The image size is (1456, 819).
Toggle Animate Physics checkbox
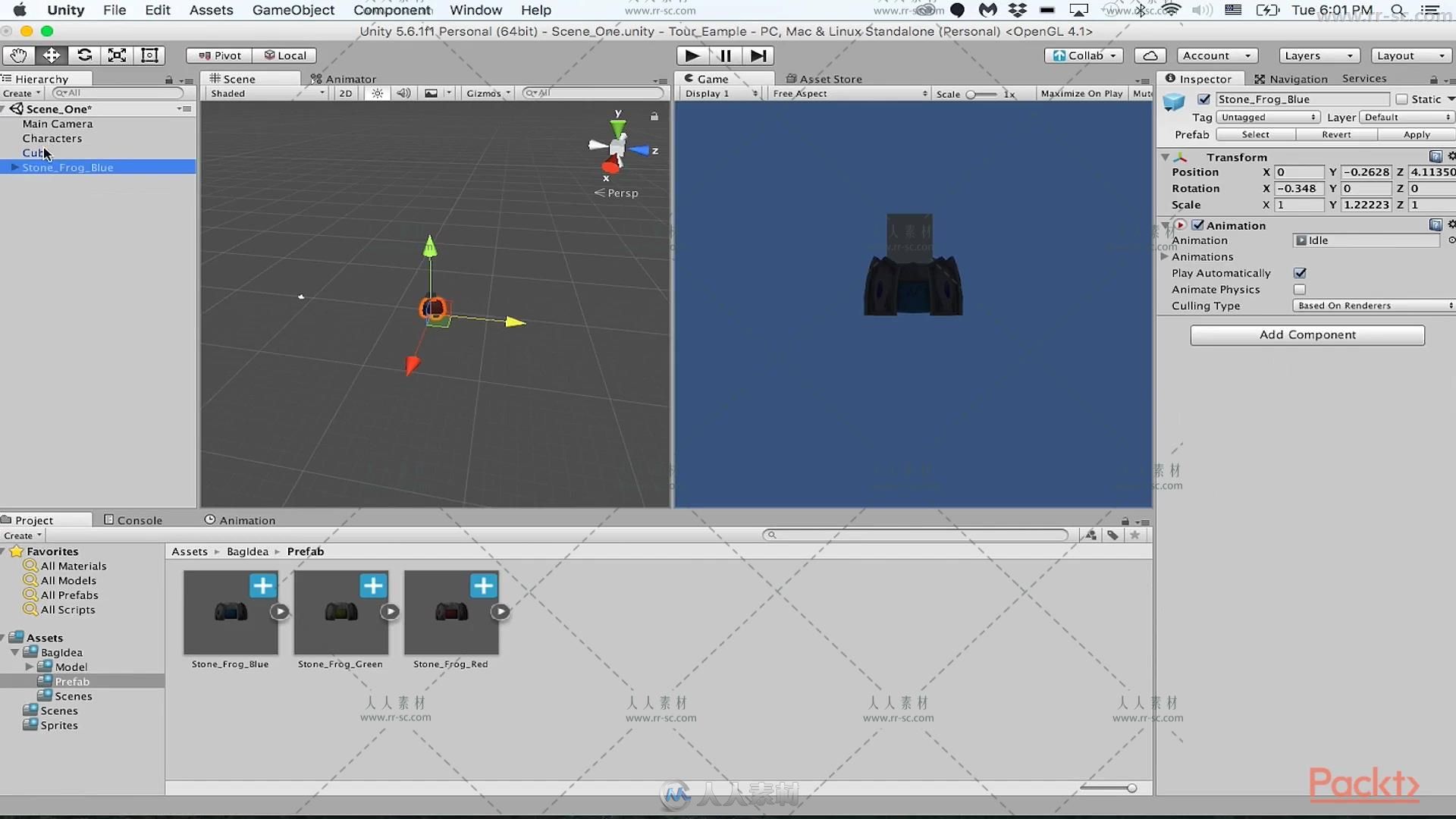(1298, 289)
